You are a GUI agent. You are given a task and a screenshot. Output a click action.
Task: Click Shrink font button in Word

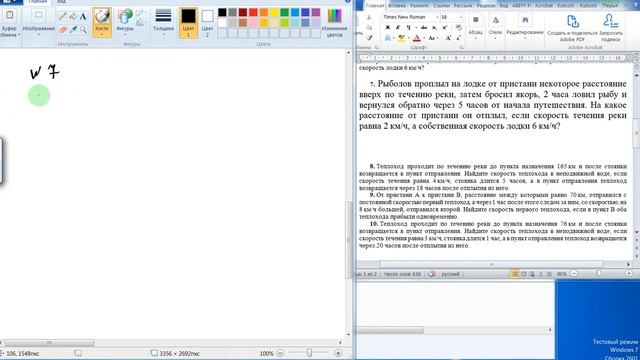pos(458,38)
